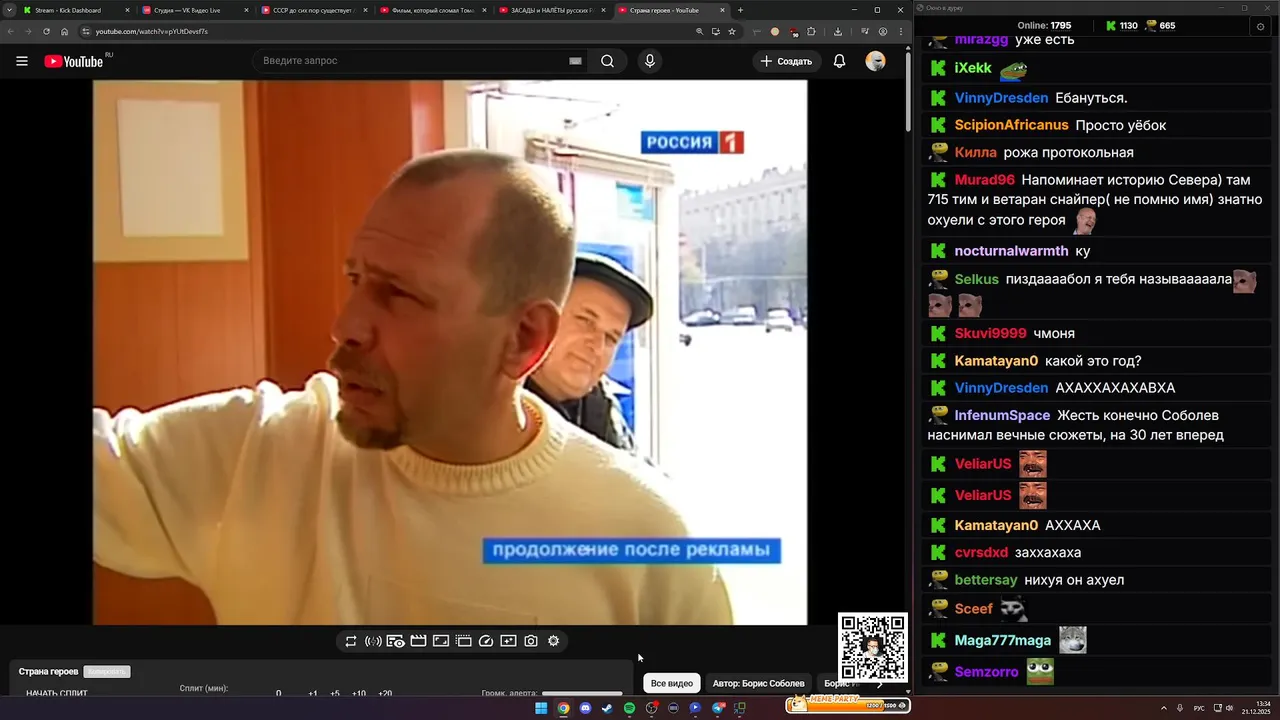The height and width of the screenshot is (720, 1280).
Task: Take a screenshot with camera icon
Action: pos(531,641)
